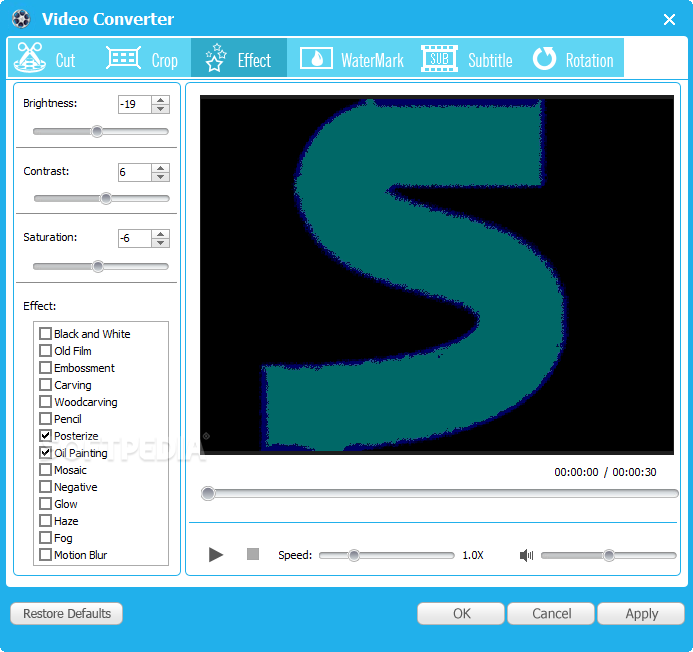Click the SUB subtitle film icon
693x652 pixels.
tap(439, 58)
